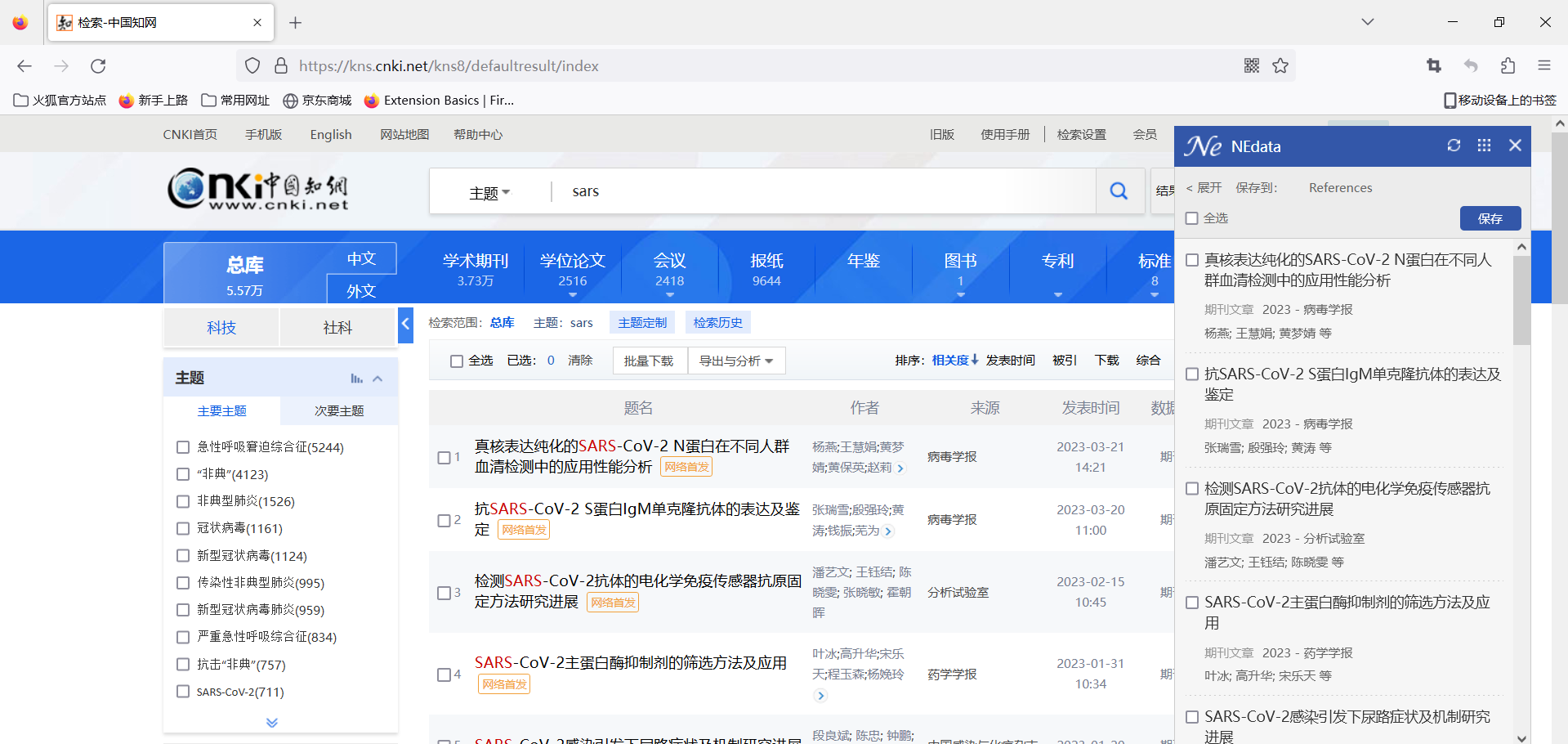Click the screenshot crop toolbar icon
This screenshot has height=744, width=1568.
1434,65
